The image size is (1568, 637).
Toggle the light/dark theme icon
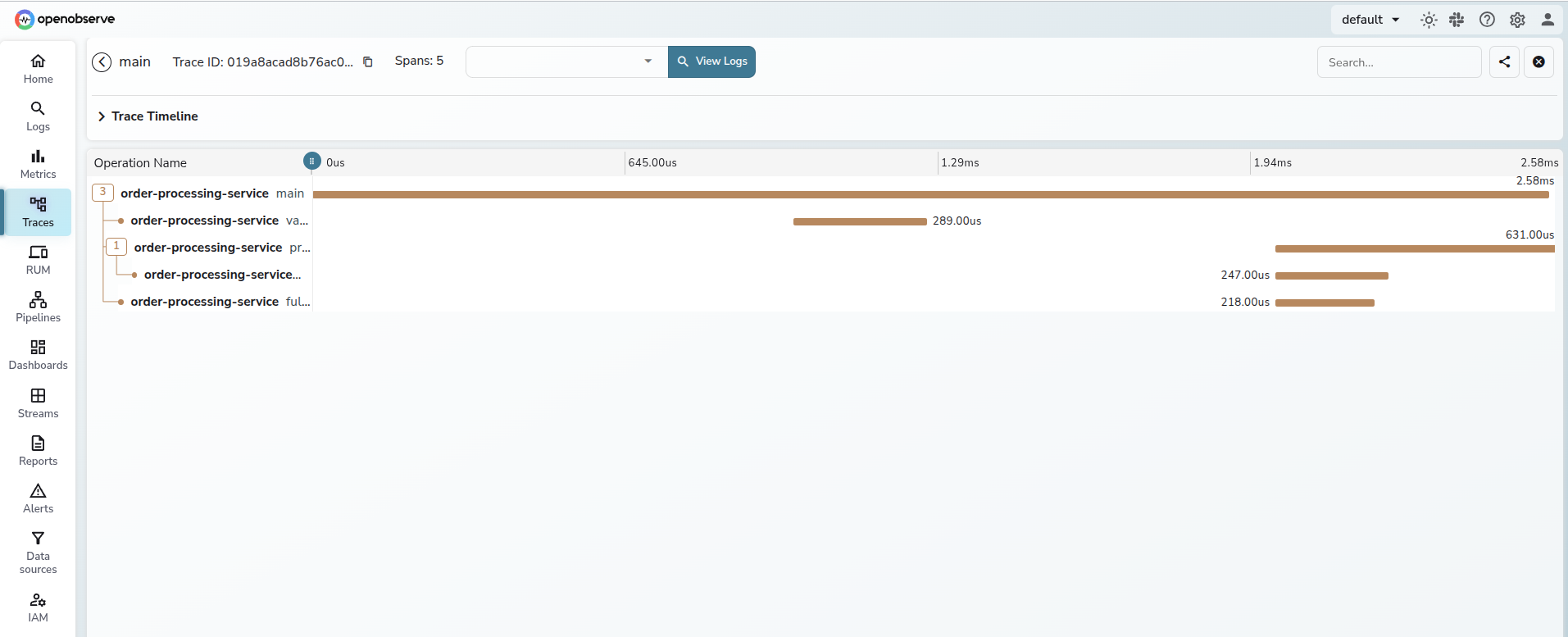coord(1429,20)
